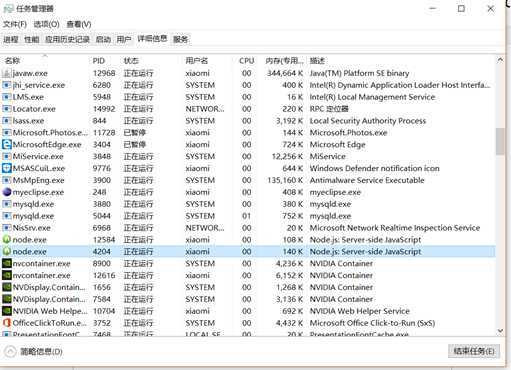This screenshot has height=370, width=511.
Task: Collapse to fewer details with arrow icon
Action: [x=10, y=351]
